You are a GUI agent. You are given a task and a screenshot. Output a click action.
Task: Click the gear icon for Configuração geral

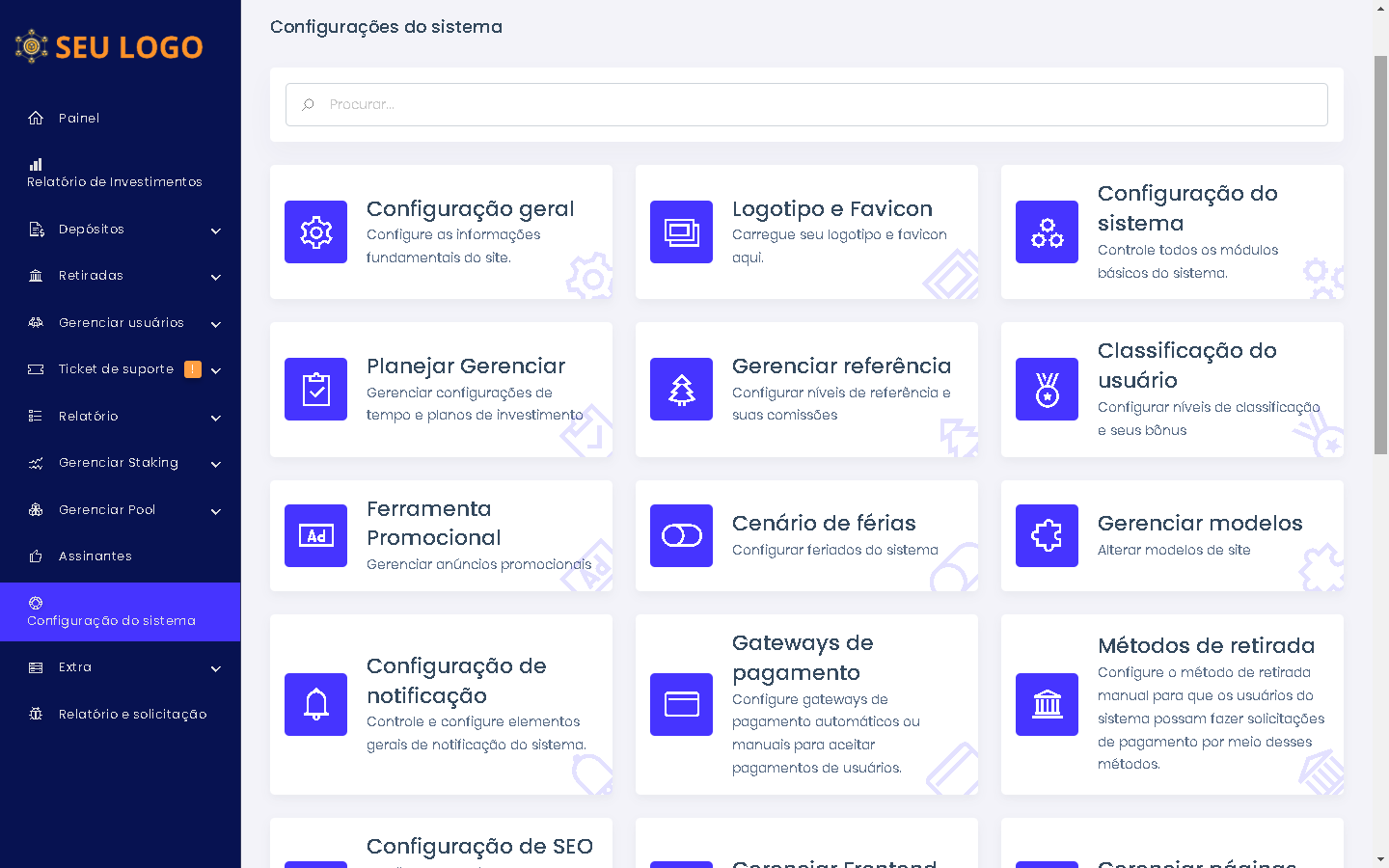[315, 231]
